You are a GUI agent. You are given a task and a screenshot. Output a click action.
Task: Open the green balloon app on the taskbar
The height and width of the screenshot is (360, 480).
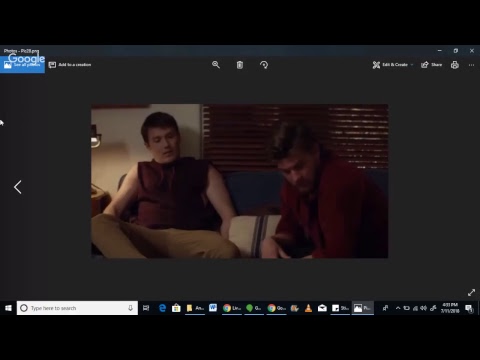[x=254, y=308]
